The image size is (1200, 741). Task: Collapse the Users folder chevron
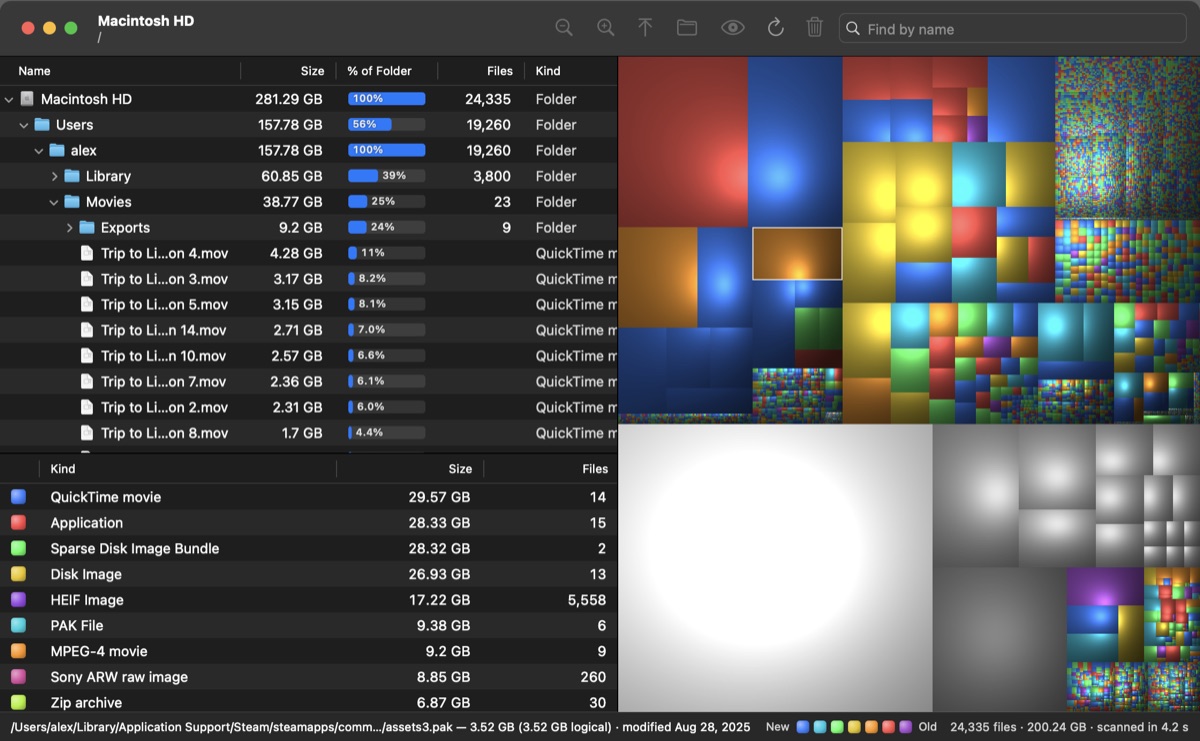24,125
